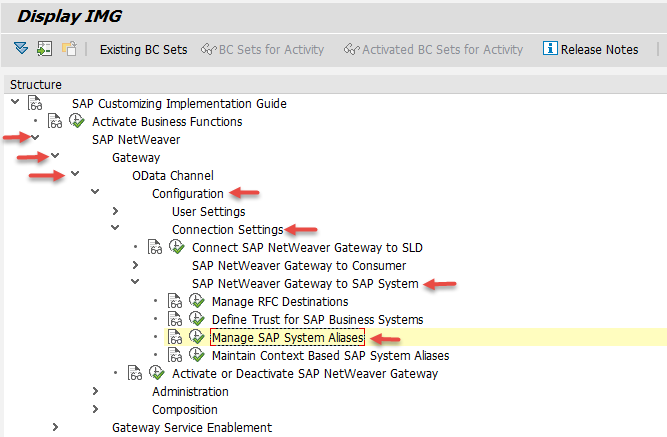The height and width of the screenshot is (437, 667).
Task: Select the Manage SAP System Aliases entry
Action: (287, 338)
